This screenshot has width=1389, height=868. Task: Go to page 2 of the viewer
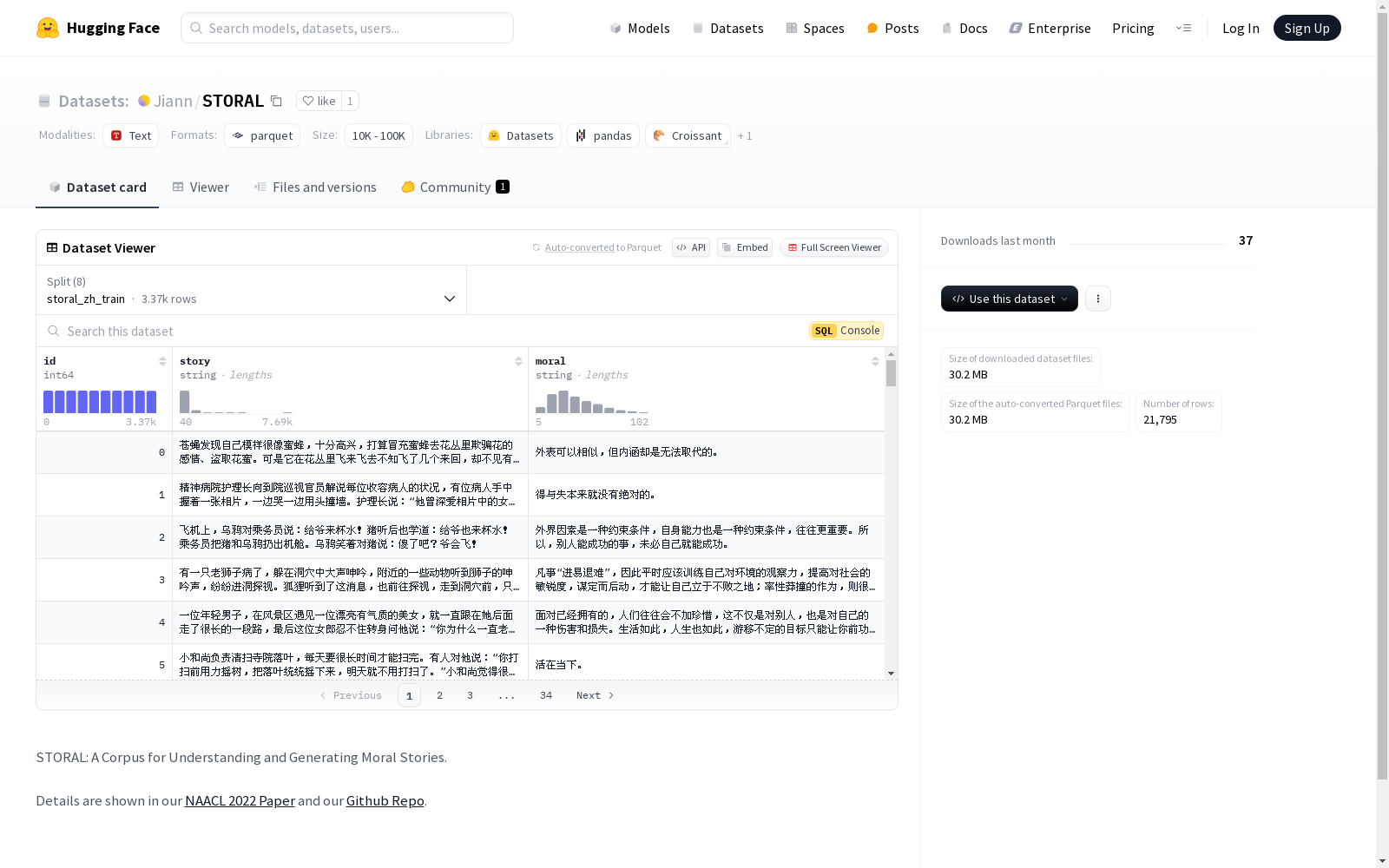(x=440, y=695)
